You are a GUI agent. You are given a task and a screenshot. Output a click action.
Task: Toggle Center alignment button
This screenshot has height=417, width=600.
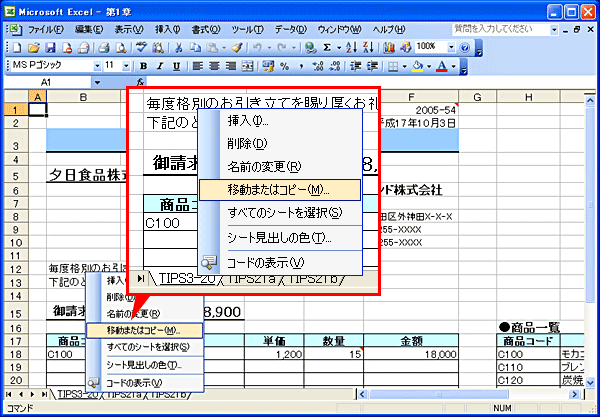[214, 67]
